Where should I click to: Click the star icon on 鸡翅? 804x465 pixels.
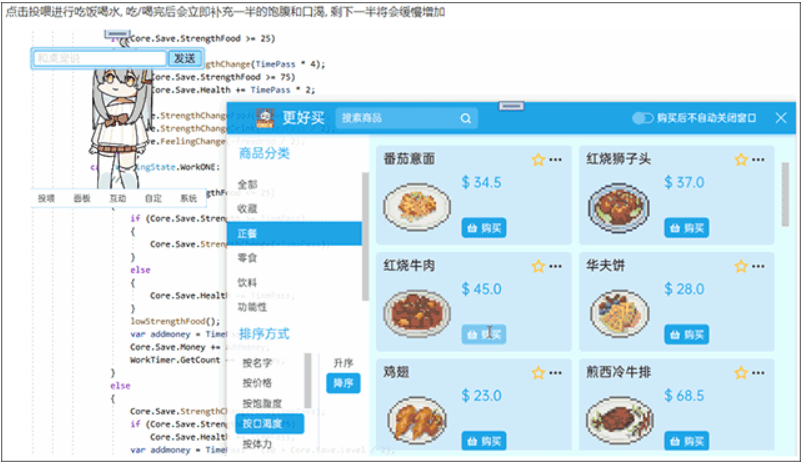pyautogui.click(x=538, y=373)
